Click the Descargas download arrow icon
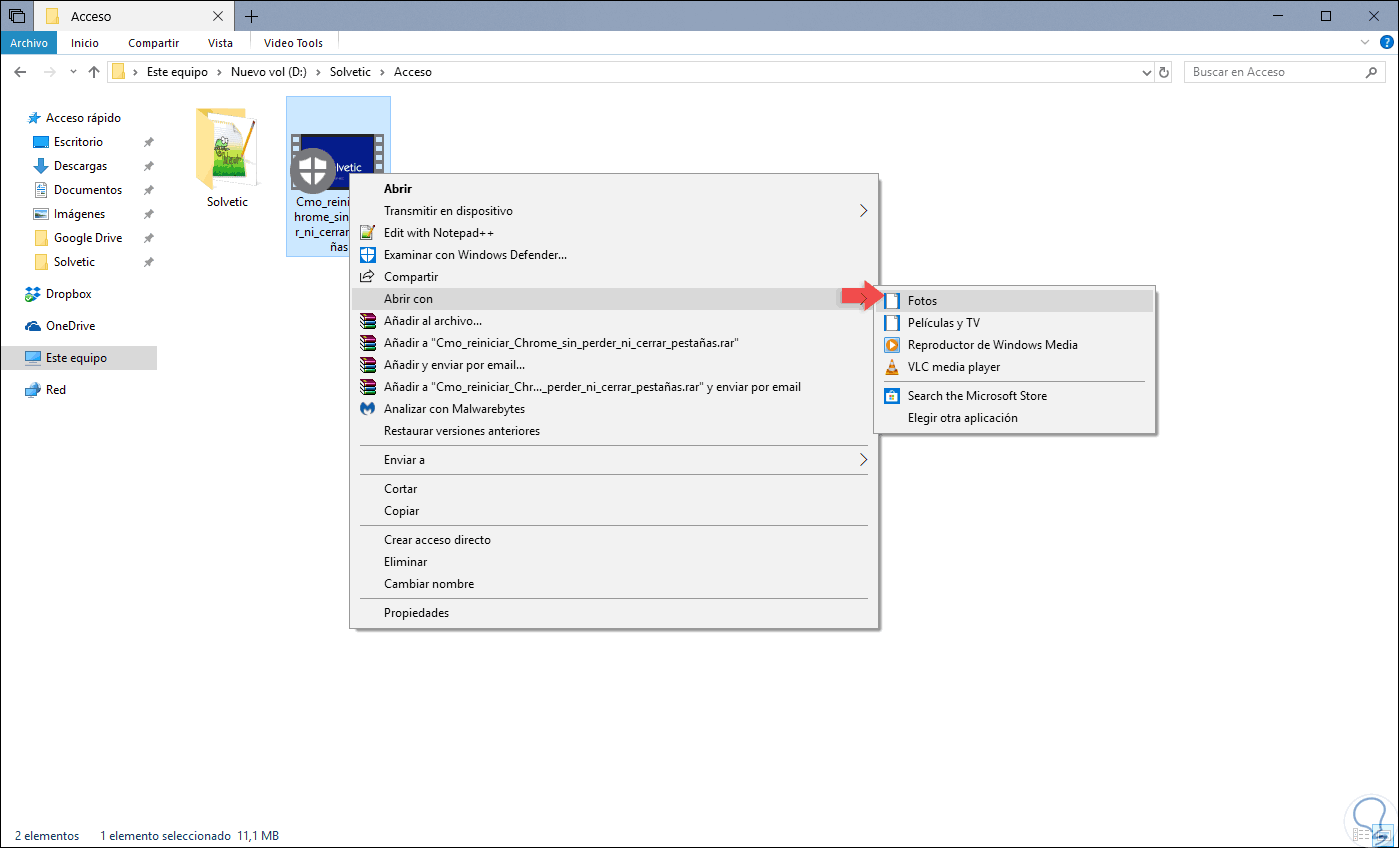Screen dimensions: 1399x848 pyautogui.click(x=41, y=166)
